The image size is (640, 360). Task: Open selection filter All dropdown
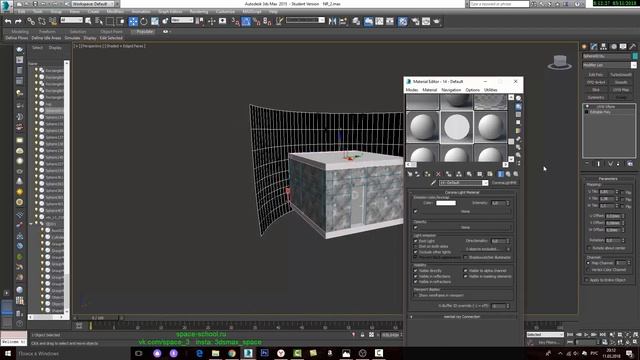(71, 20)
